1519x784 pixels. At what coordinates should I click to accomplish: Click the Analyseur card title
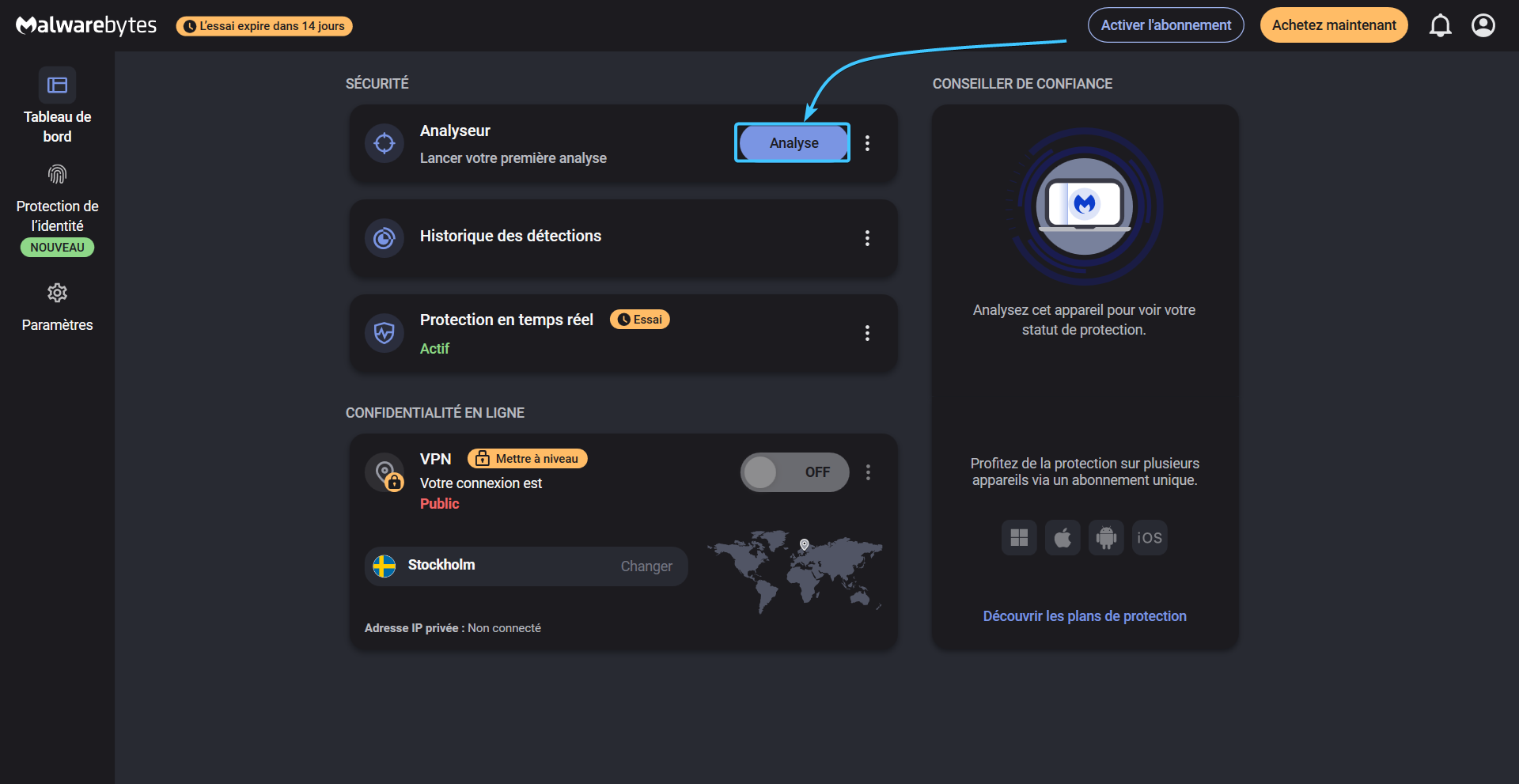[455, 131]
